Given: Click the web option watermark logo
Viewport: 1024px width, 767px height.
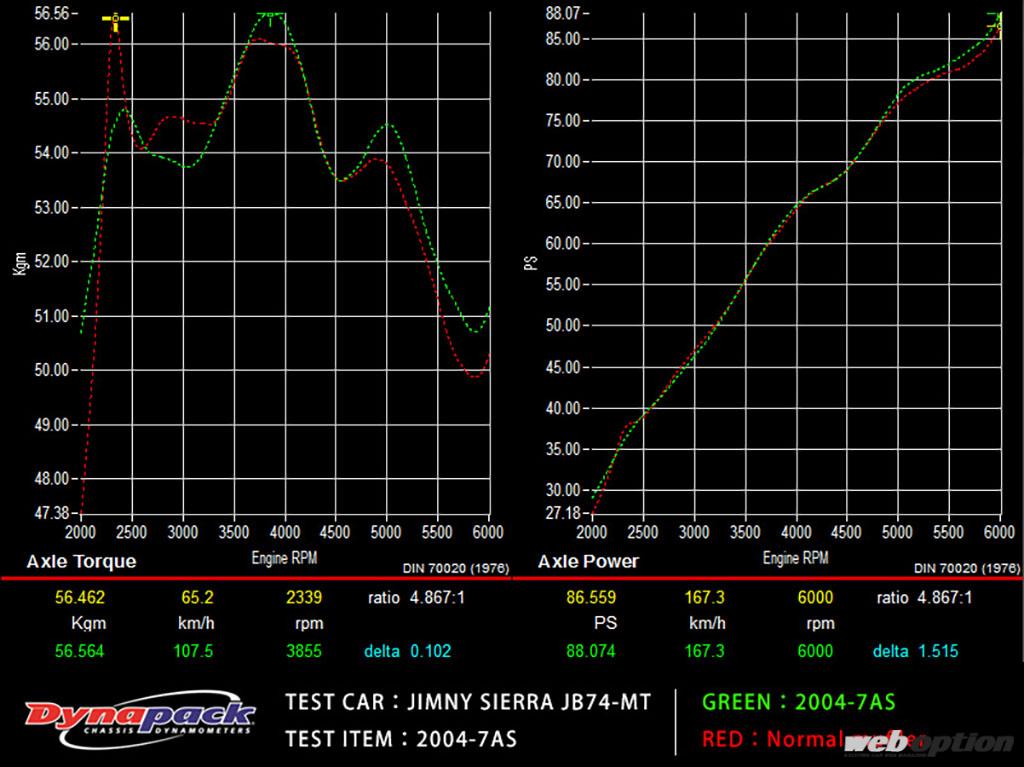Looking at the screenshot, I should [929, 742].
